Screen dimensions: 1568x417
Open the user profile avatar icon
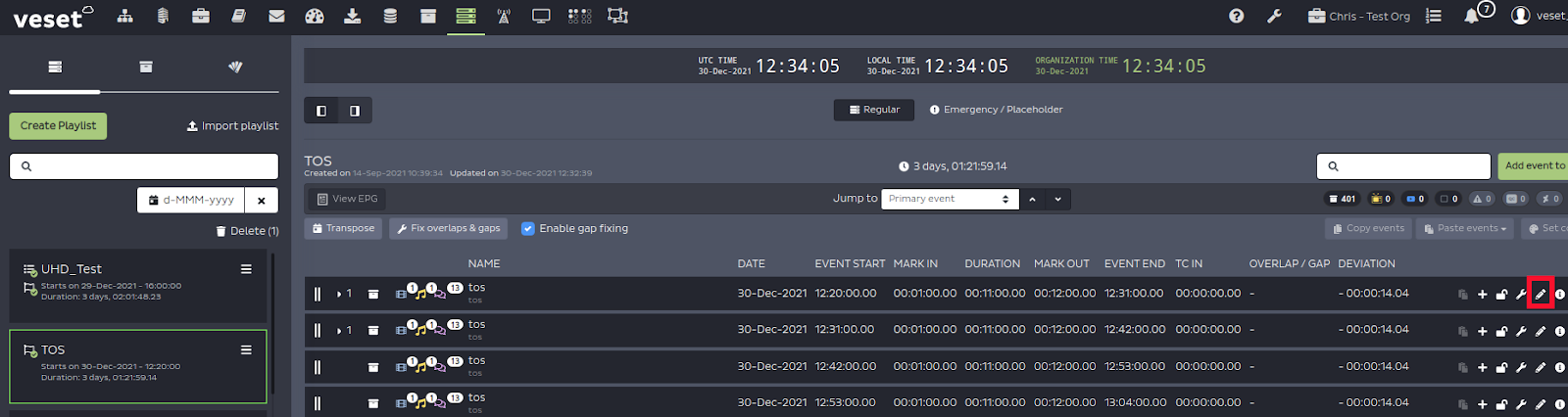click(1520, 15)
